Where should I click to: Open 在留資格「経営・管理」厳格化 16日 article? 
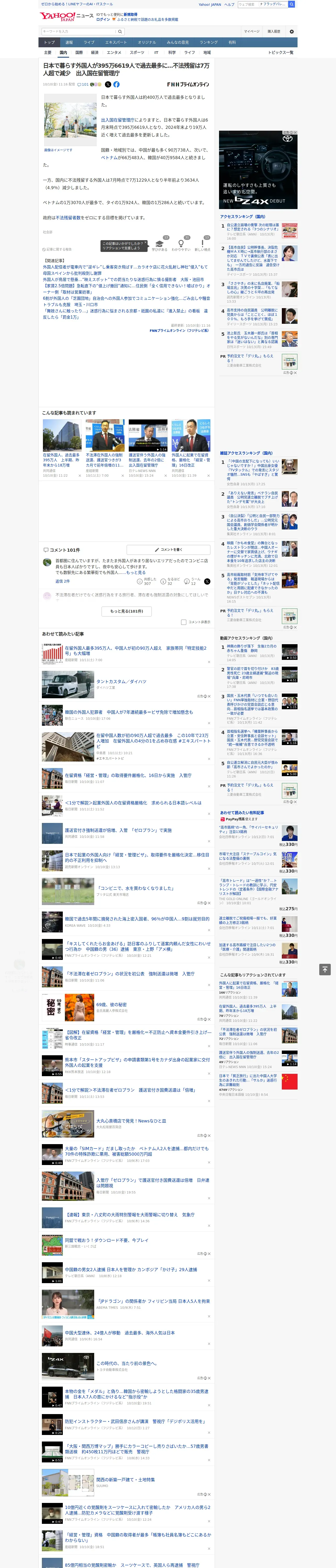[128, 775]
